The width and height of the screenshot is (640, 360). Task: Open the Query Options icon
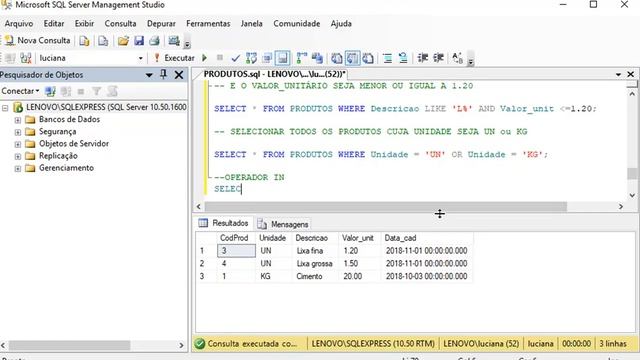point(267,58)
